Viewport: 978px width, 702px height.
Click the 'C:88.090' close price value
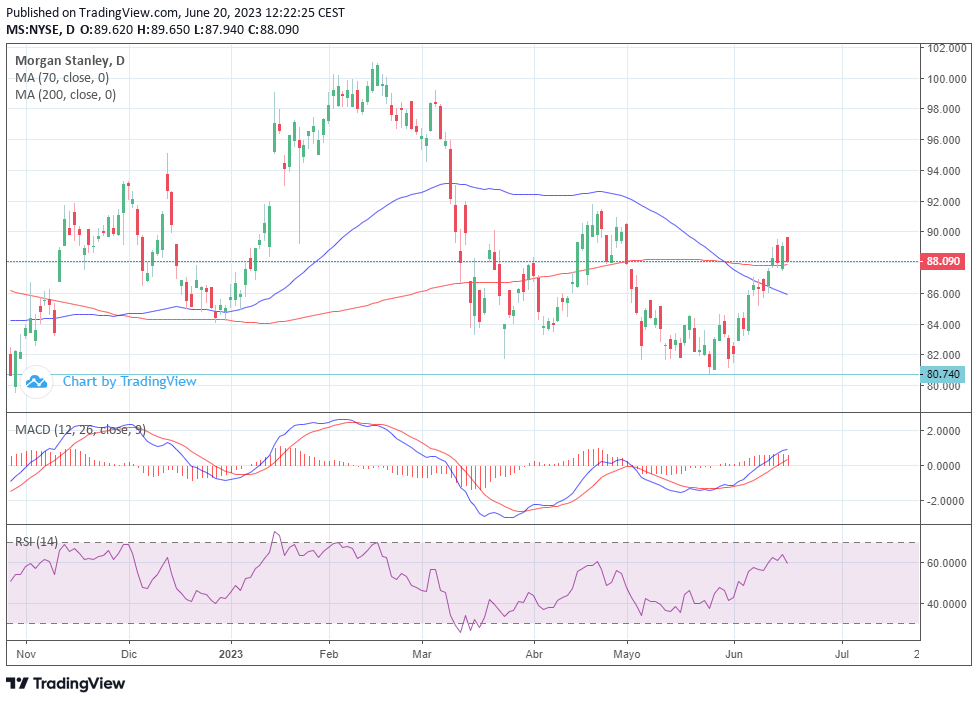pos(274,29)
